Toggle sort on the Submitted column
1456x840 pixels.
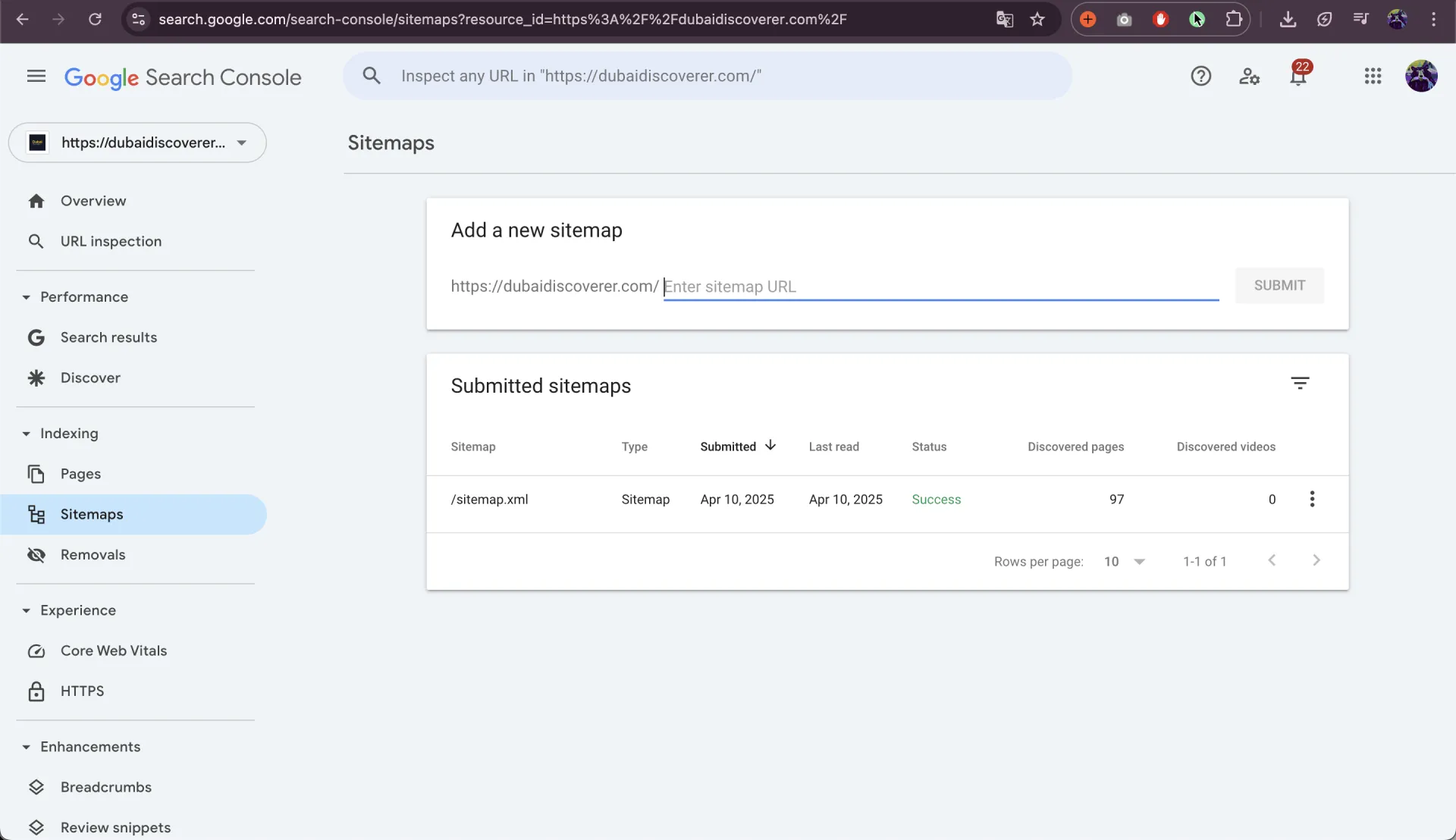(x=738, y=446)
